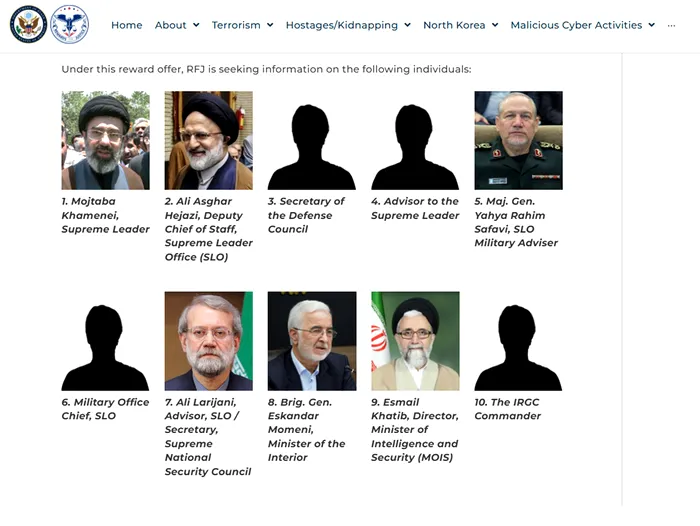Screen dimensions: 700x526
Task: Click the Secretary of the Defense Council silhouette
Action: [x=312, y=147]
